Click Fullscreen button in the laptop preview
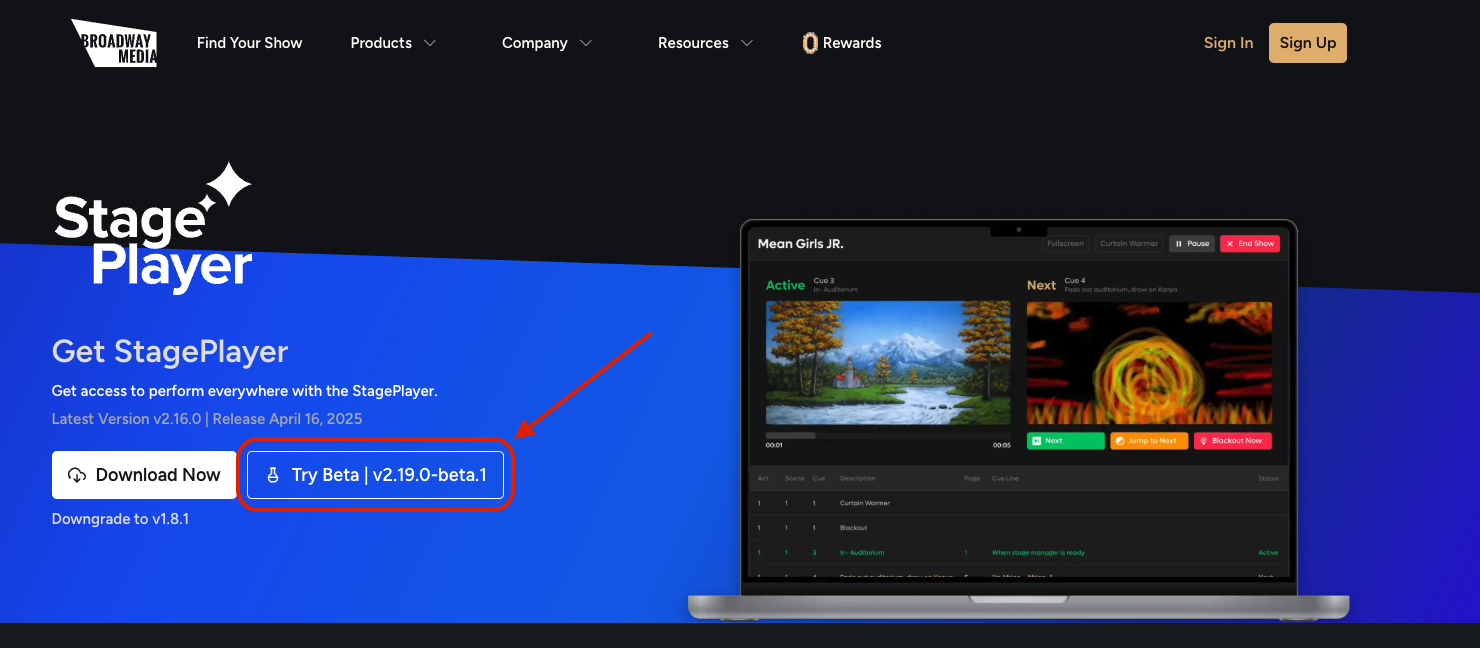The width and height of the screenshot is (1480, 648). point(1064,243)
